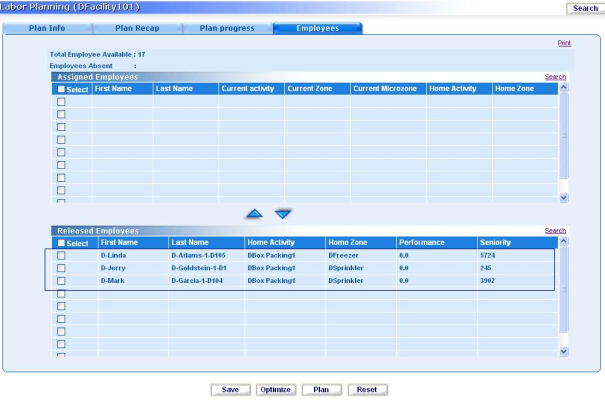
Task: Toggle Select all in Released Employees header
Action: (61, 243)
